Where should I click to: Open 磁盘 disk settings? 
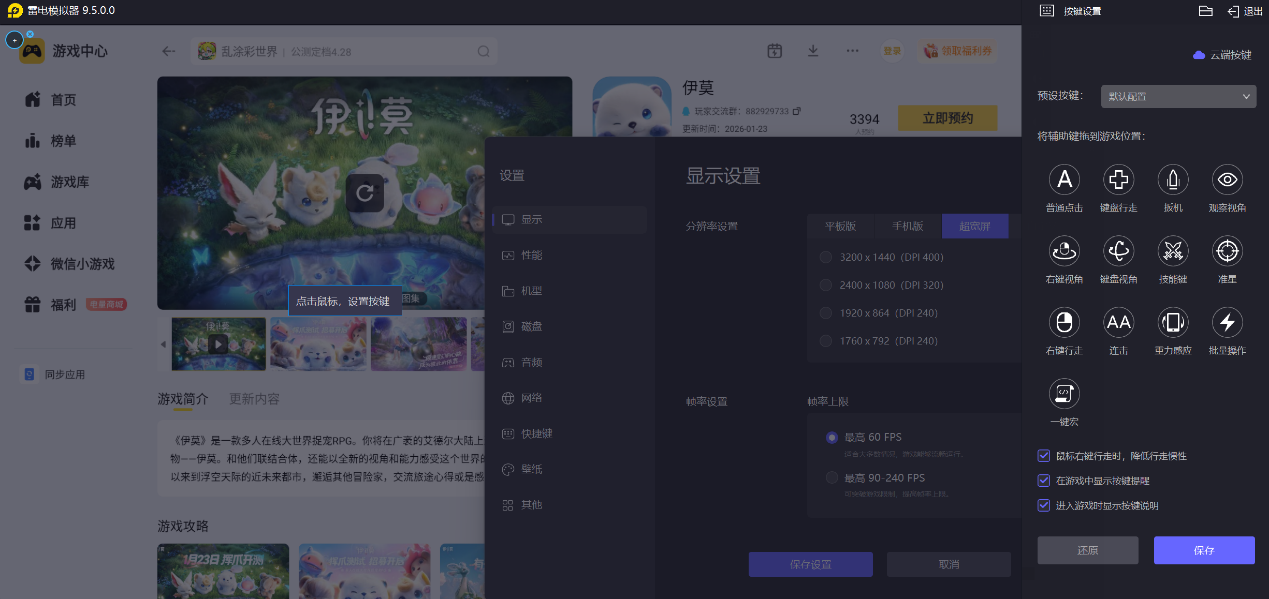(x=569, y=326)
